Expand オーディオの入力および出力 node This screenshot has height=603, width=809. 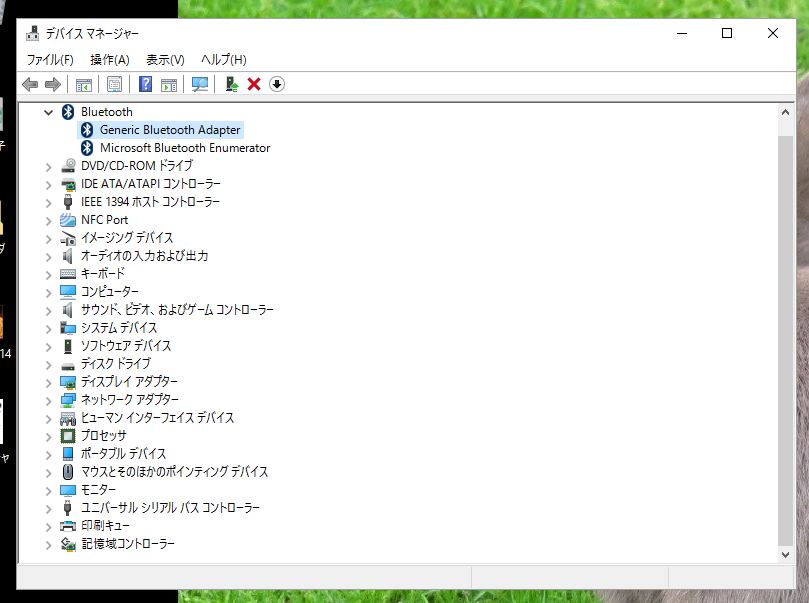coord(48,257)
